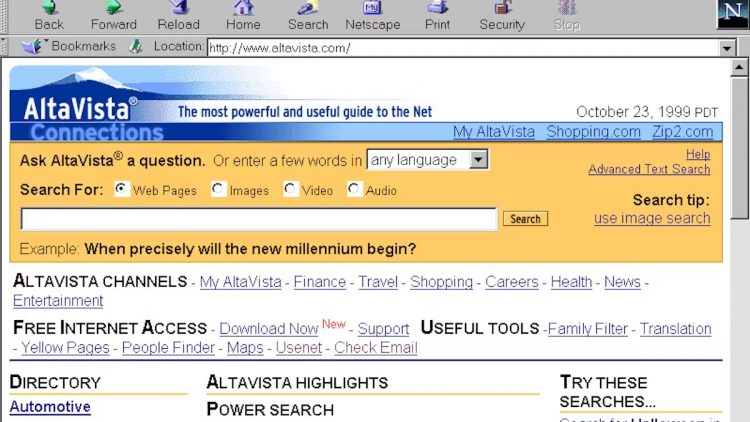Open the Support link

click(383, 329)
